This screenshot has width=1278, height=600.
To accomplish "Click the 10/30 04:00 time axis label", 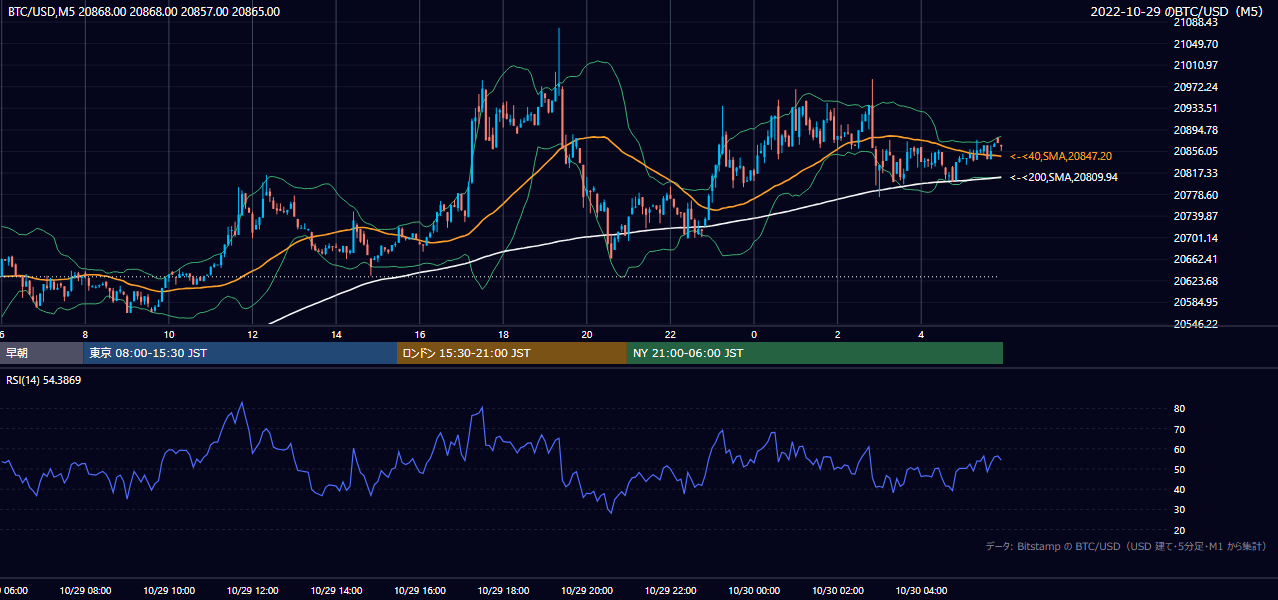I will click(x=921, y=592).
